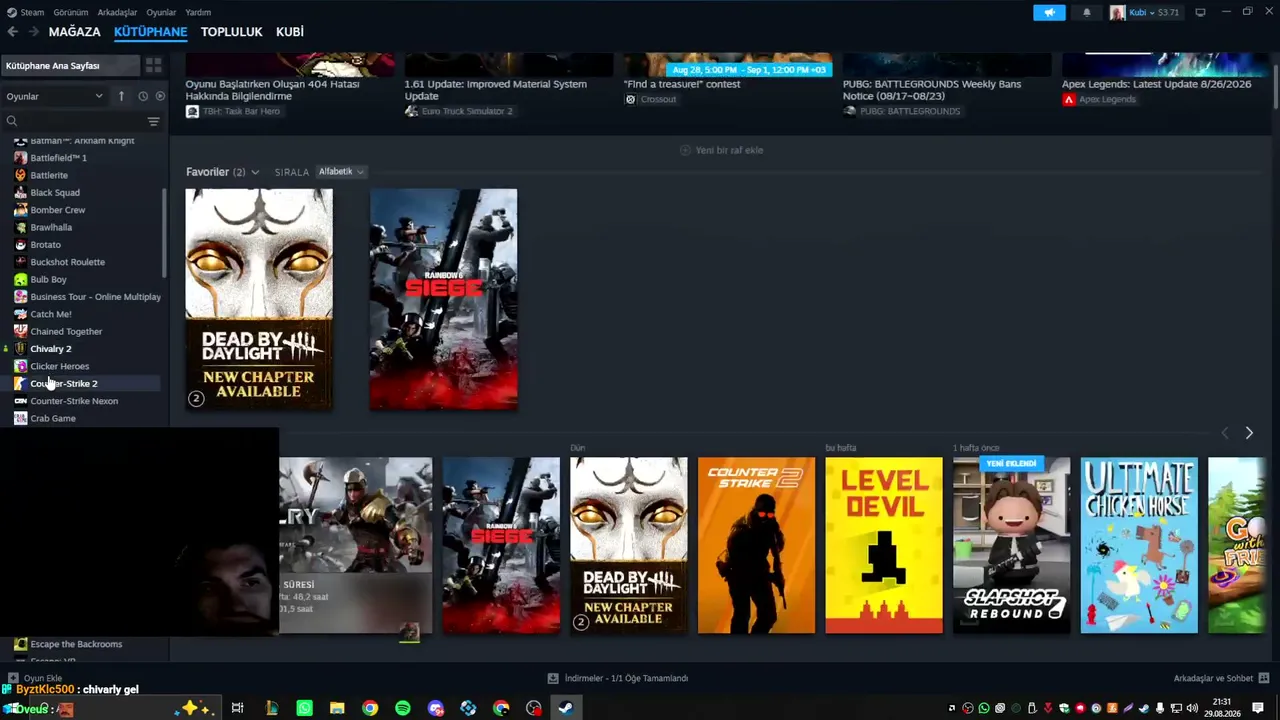Switch library to grid view icon

coord(153,66)
